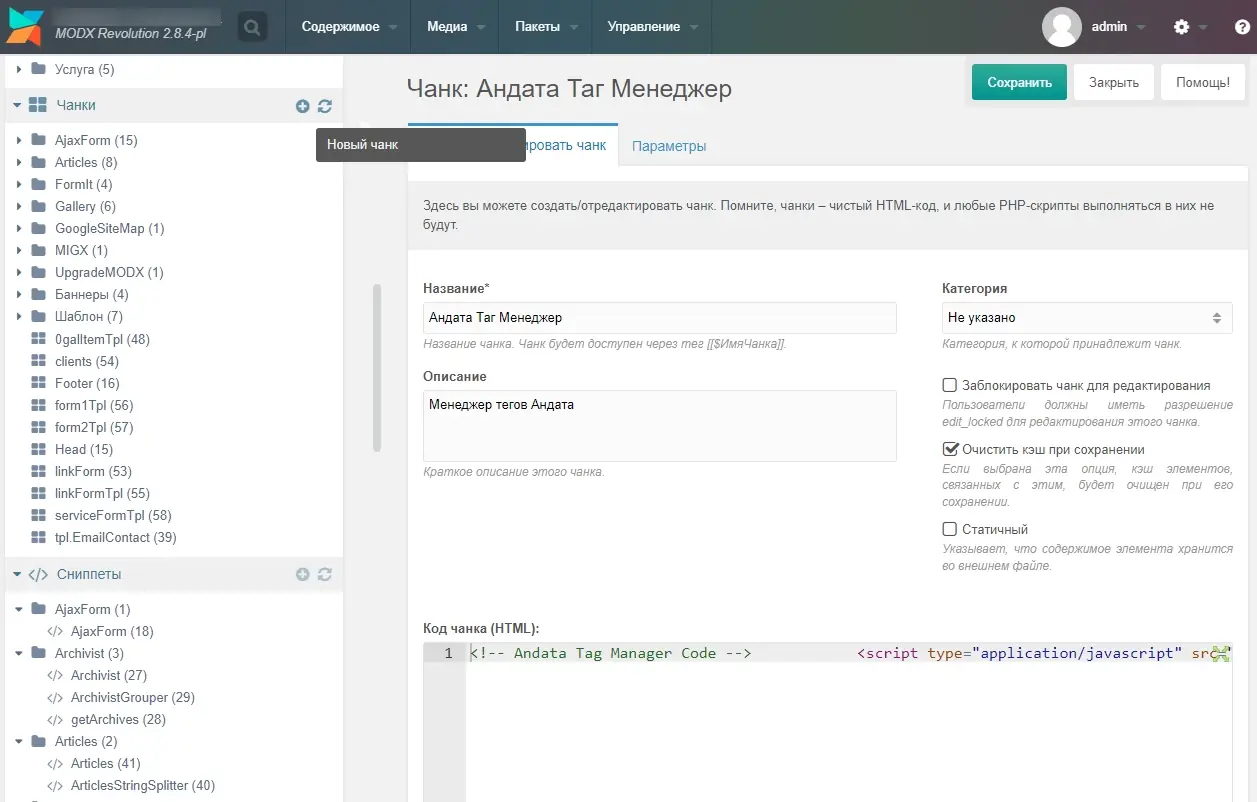
Task: Uncheck Очистить кэш при сохранении
Action: pyautogui.click(x=950, y=449)
